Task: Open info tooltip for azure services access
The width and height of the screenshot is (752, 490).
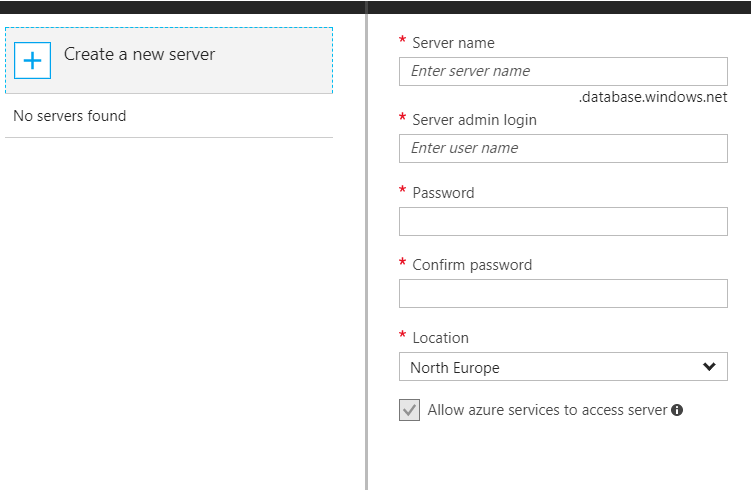Action: pyautogui.click(x=677, y=410)
